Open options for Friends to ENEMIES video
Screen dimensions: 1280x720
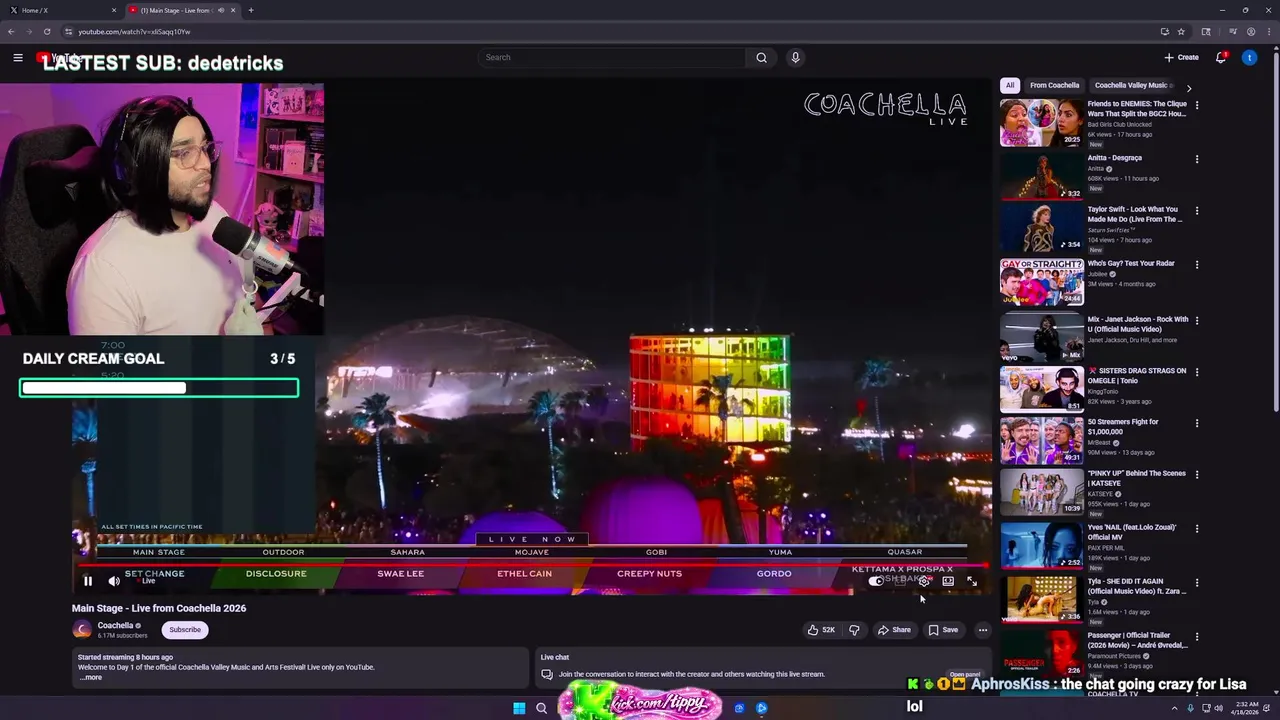point(1196,105)
